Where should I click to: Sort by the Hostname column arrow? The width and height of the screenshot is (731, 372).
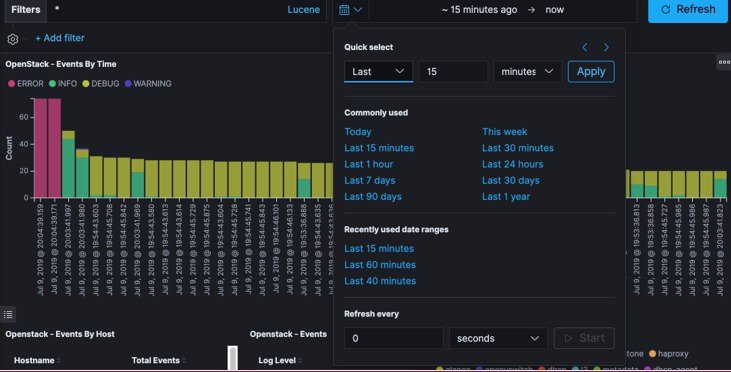pos(59,360)
